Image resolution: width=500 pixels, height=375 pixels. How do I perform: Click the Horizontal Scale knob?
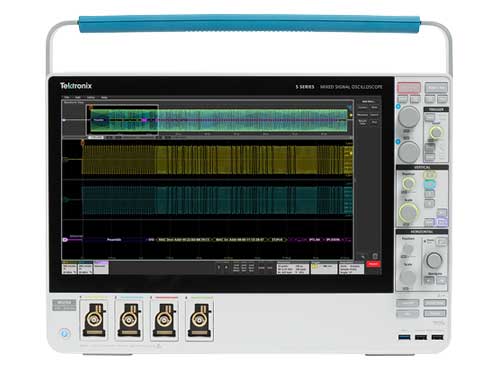pos(407,276)
